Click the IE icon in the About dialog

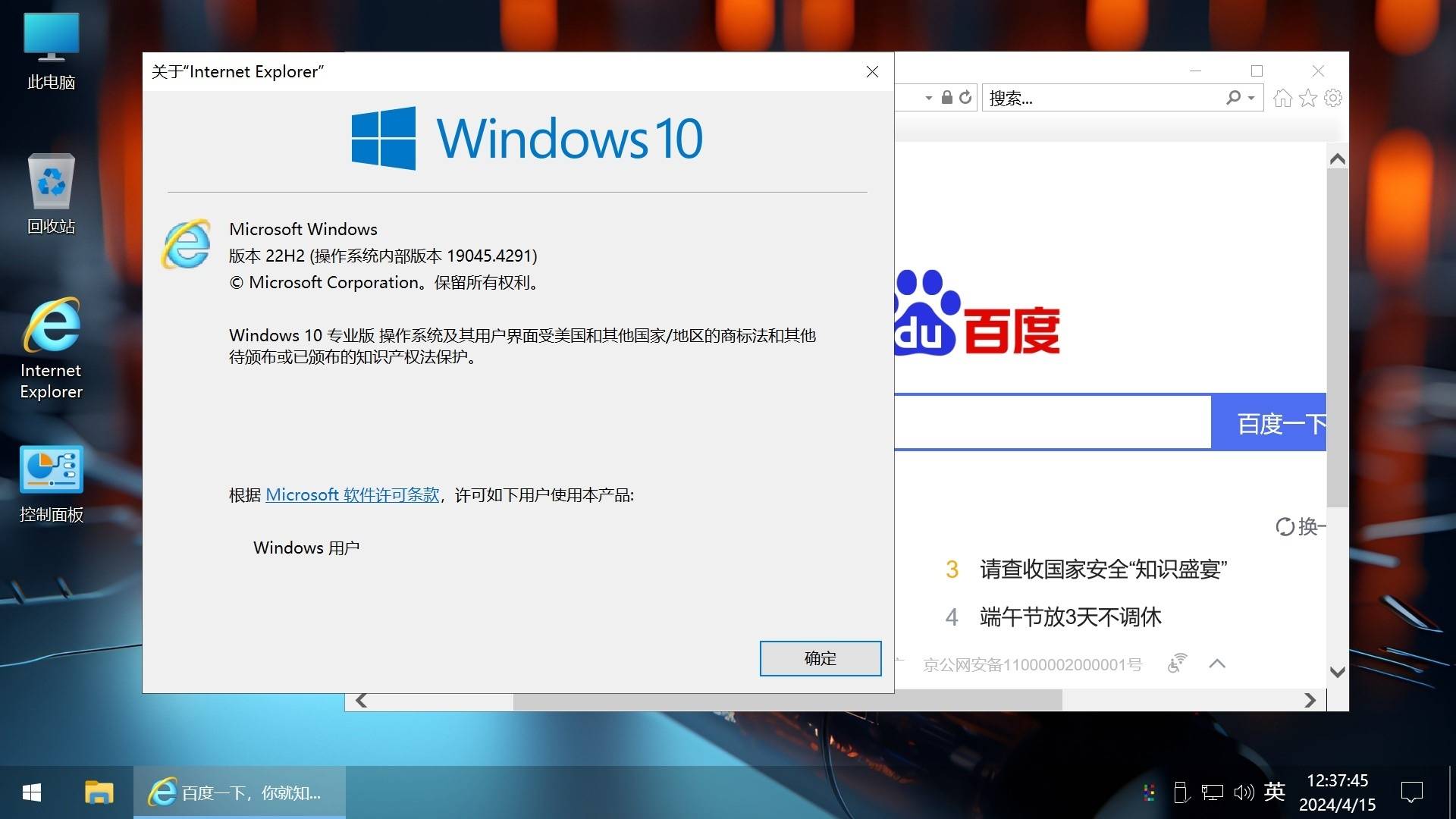click(186, 244)
